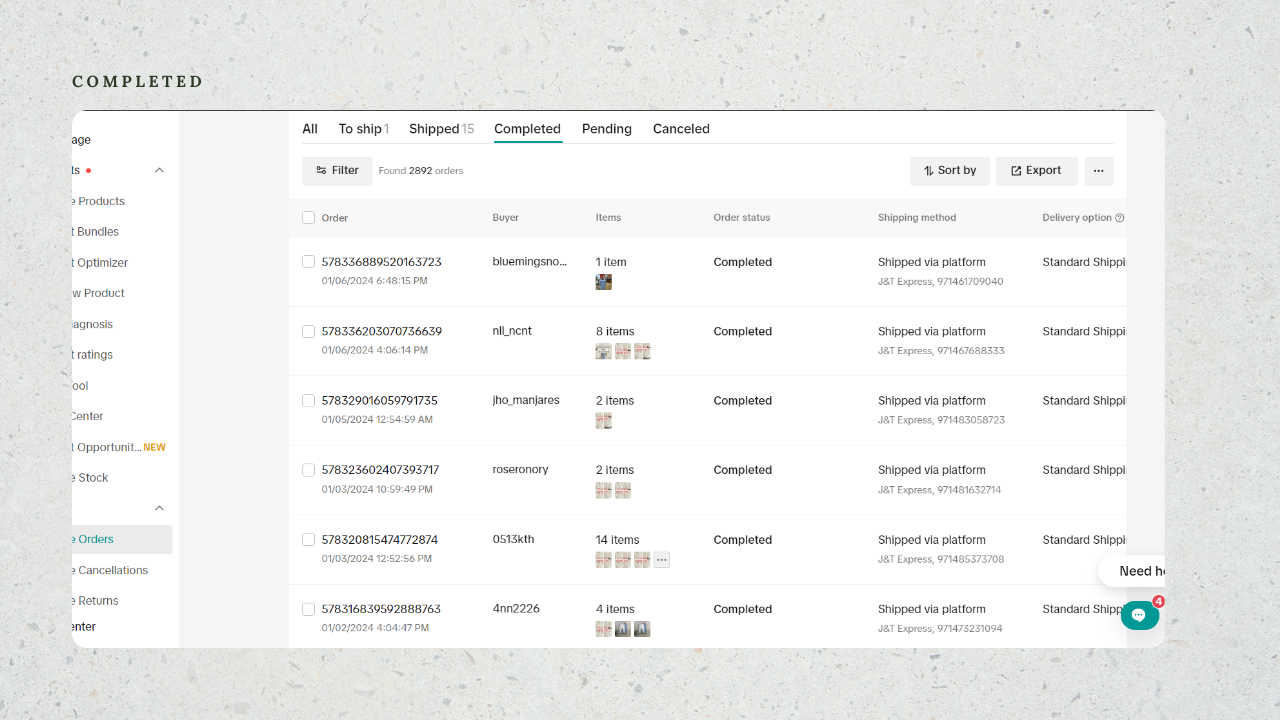Viewport: 1280px width, 720px height.
Task: Open the live chat support bubble
Action: (x=1139, y=615)
